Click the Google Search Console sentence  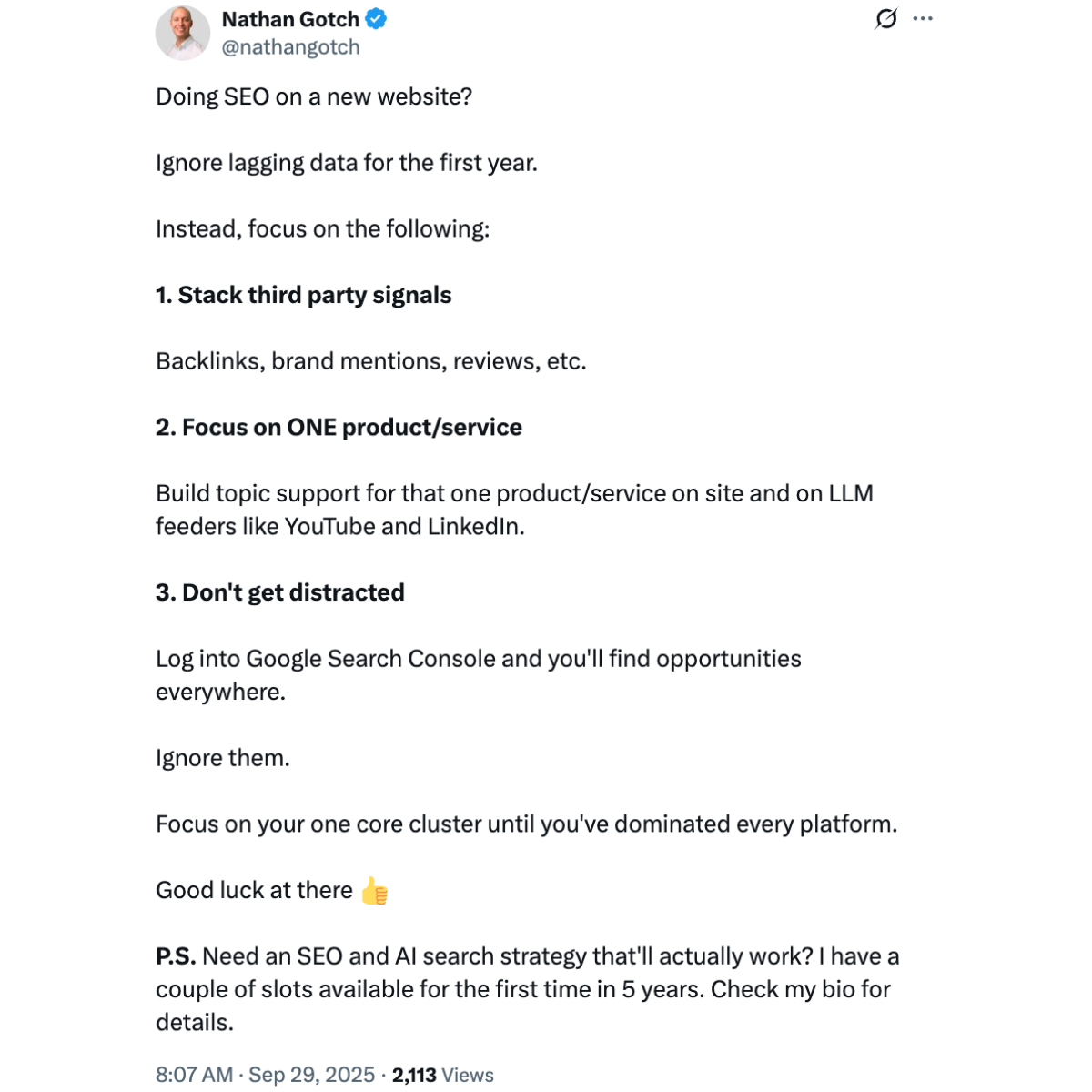tap(478, 658)
